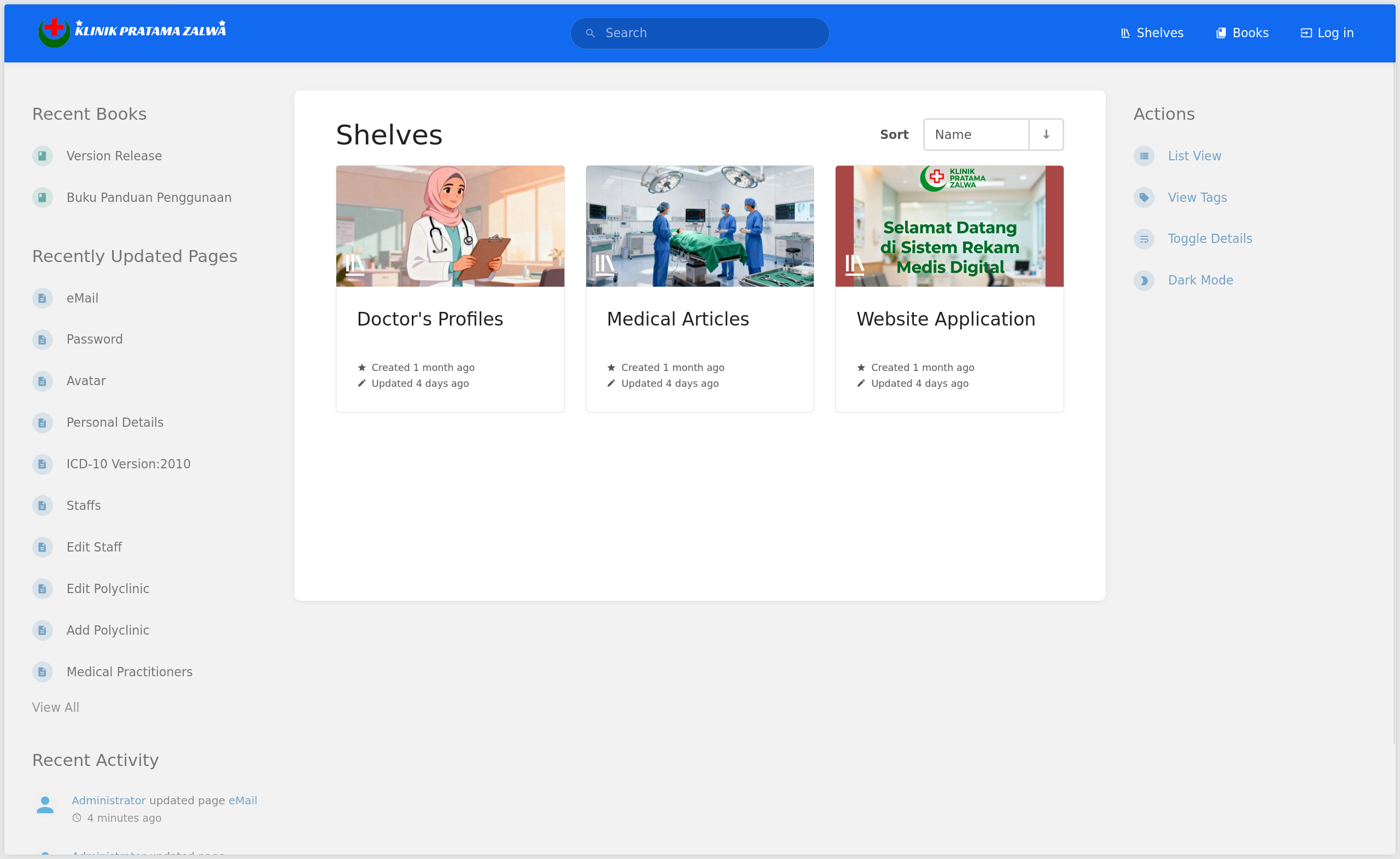Reverse sort direction with arrow button
This screenshot has height=859, width=1400.
point(1046,135)
